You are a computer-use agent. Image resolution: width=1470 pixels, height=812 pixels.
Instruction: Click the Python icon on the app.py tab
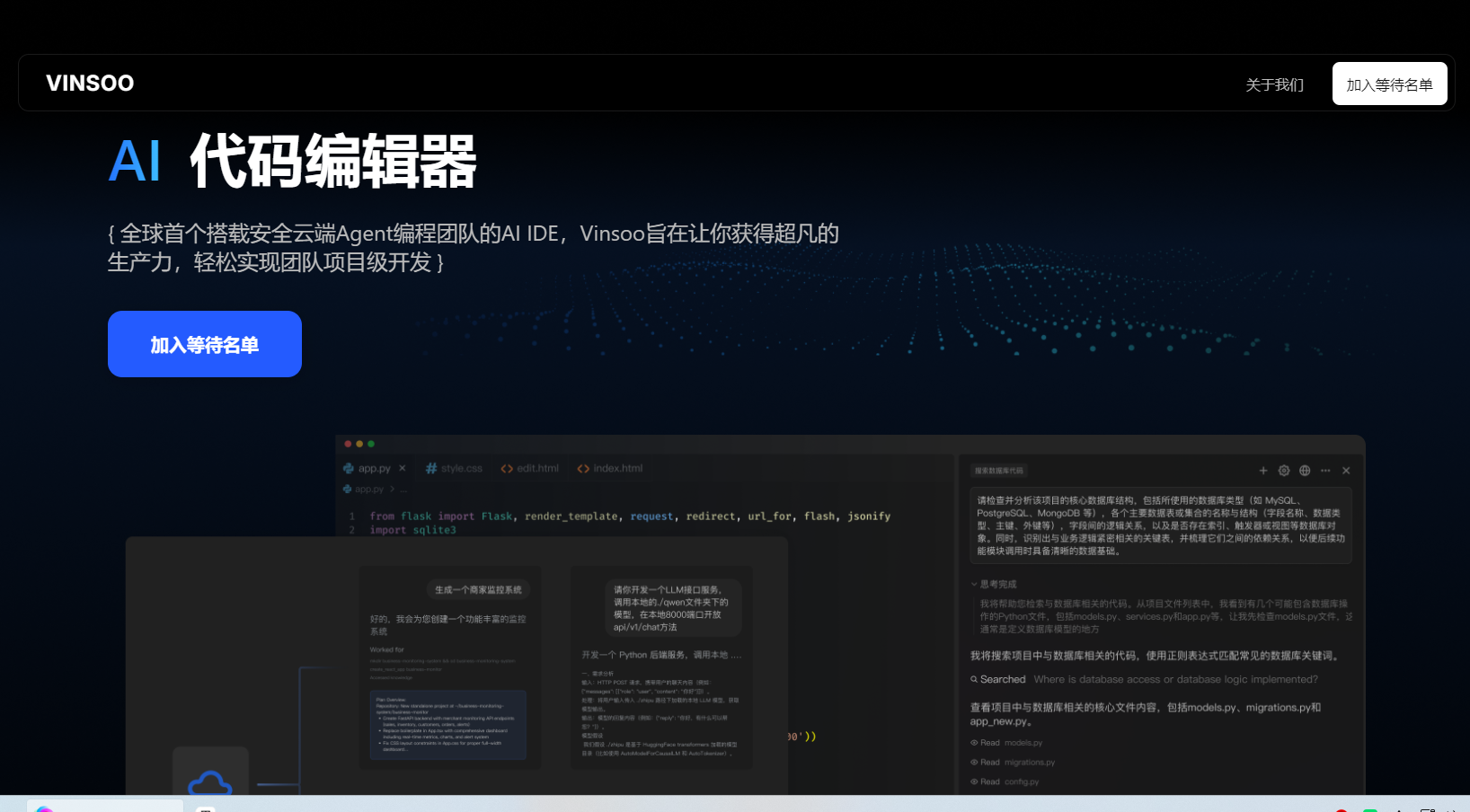(x=349, y=469)
